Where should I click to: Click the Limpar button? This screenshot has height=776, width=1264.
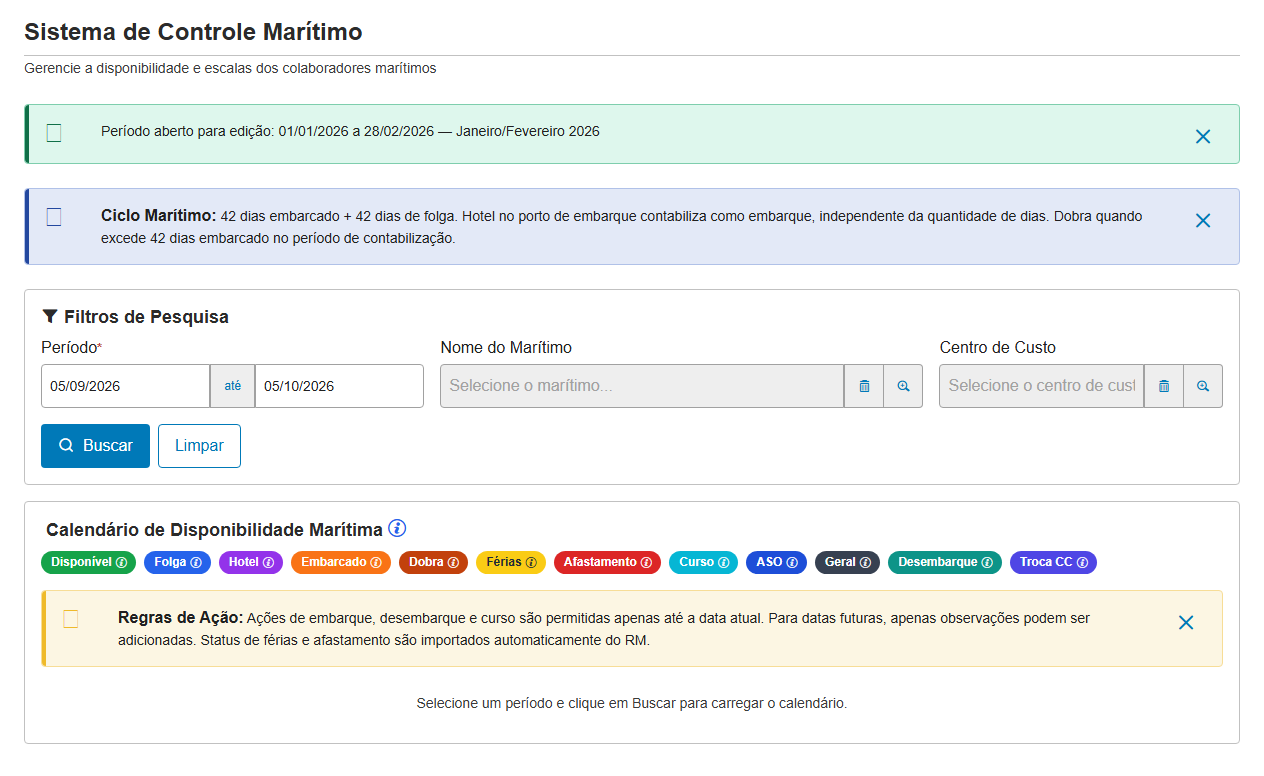point(199,446)
